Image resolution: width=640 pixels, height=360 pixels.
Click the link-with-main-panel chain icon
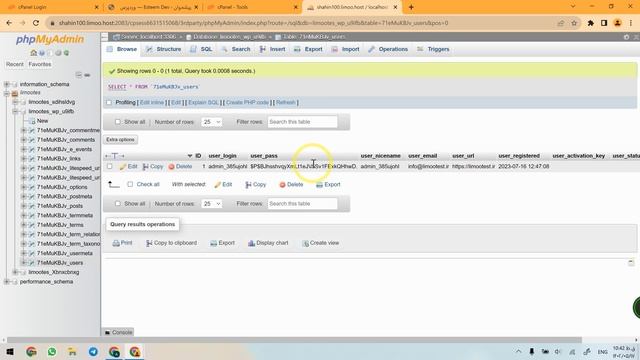(x=87, y=75)
